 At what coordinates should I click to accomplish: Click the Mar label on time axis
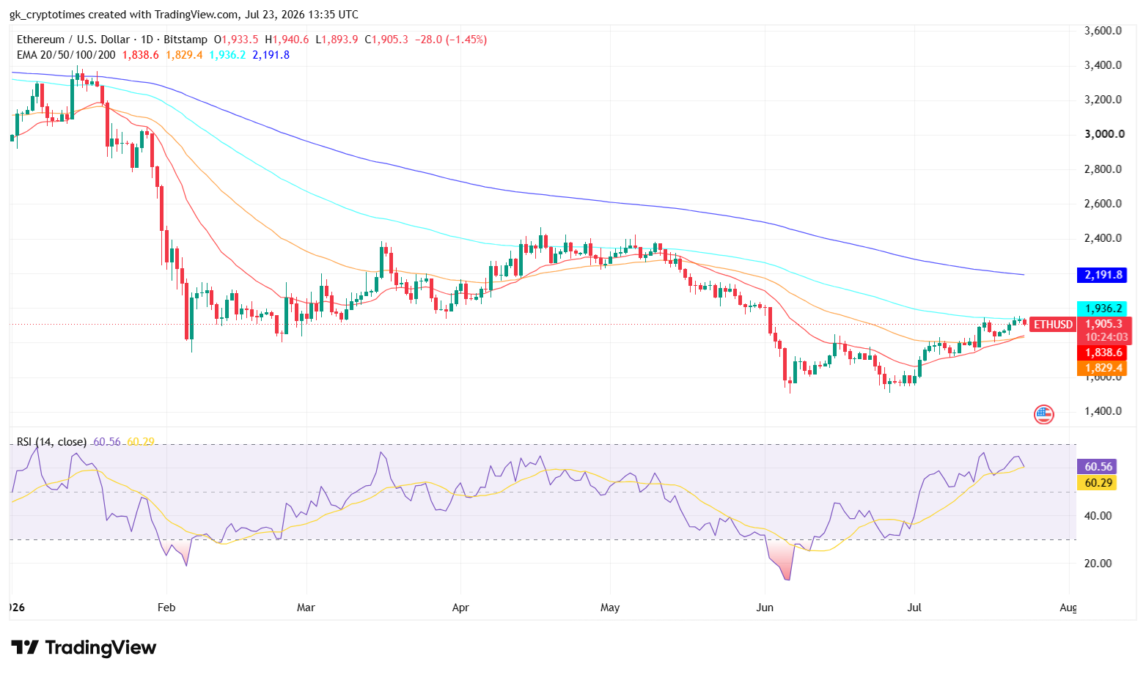pos(306,608)
